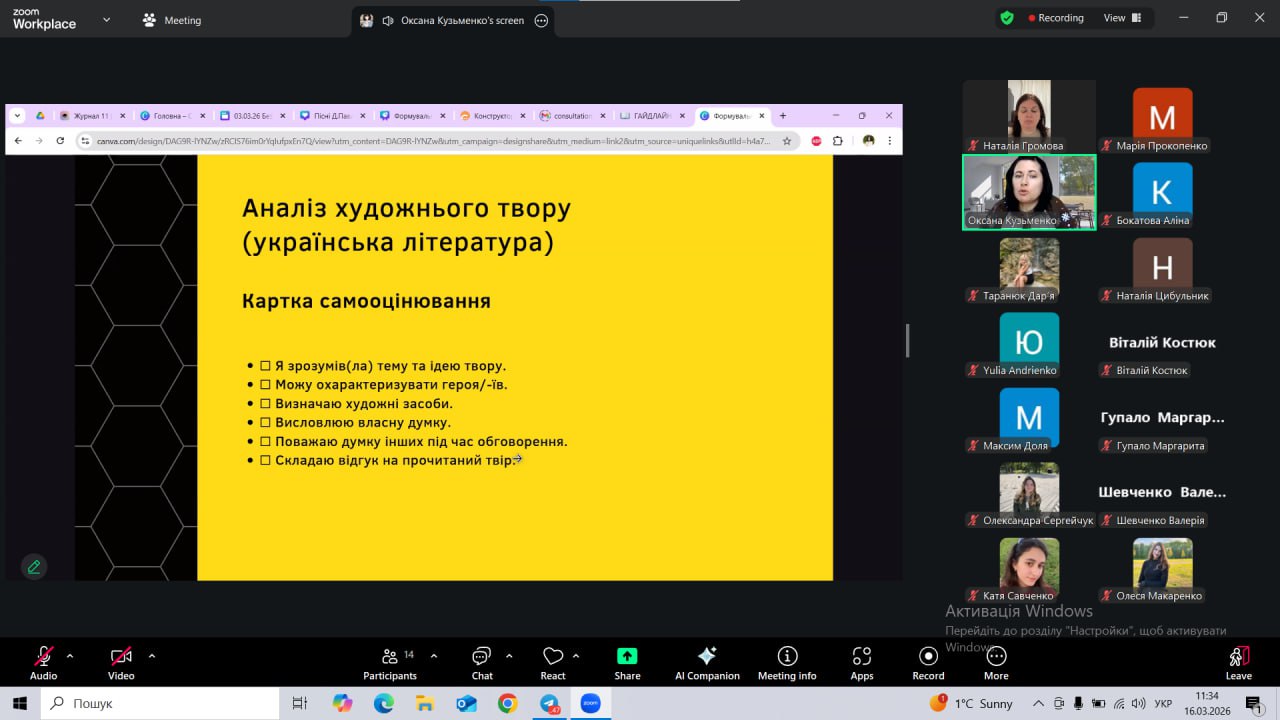
Task: Click the annotation pencil icon
Action: tap(34, 567)
